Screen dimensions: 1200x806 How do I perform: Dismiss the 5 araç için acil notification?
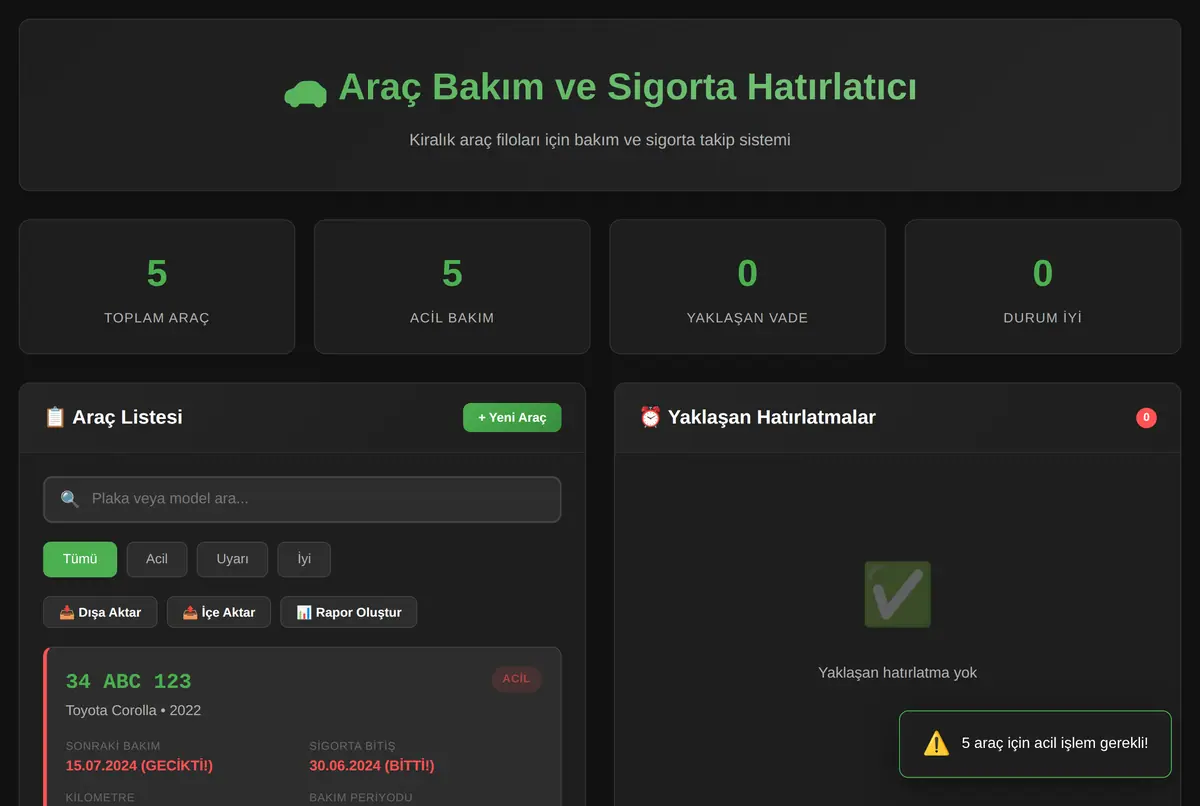click(1035, 743)
